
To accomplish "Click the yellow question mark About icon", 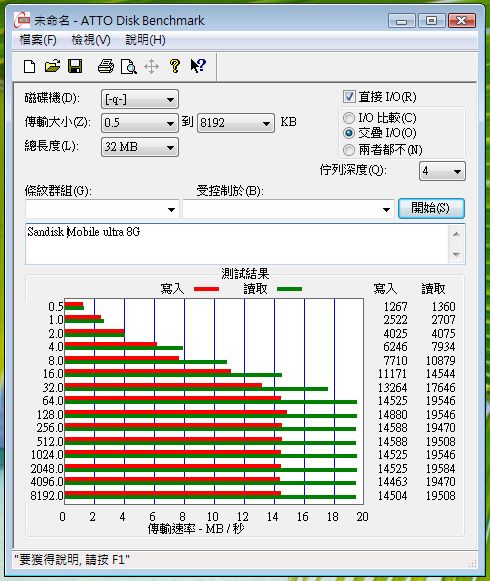I will (x=175, y=66).
